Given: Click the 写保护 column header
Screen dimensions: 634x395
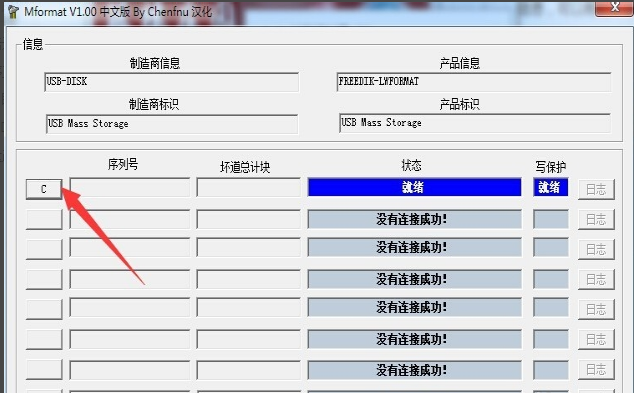Looking at the screenshot, I should point(551,167).
